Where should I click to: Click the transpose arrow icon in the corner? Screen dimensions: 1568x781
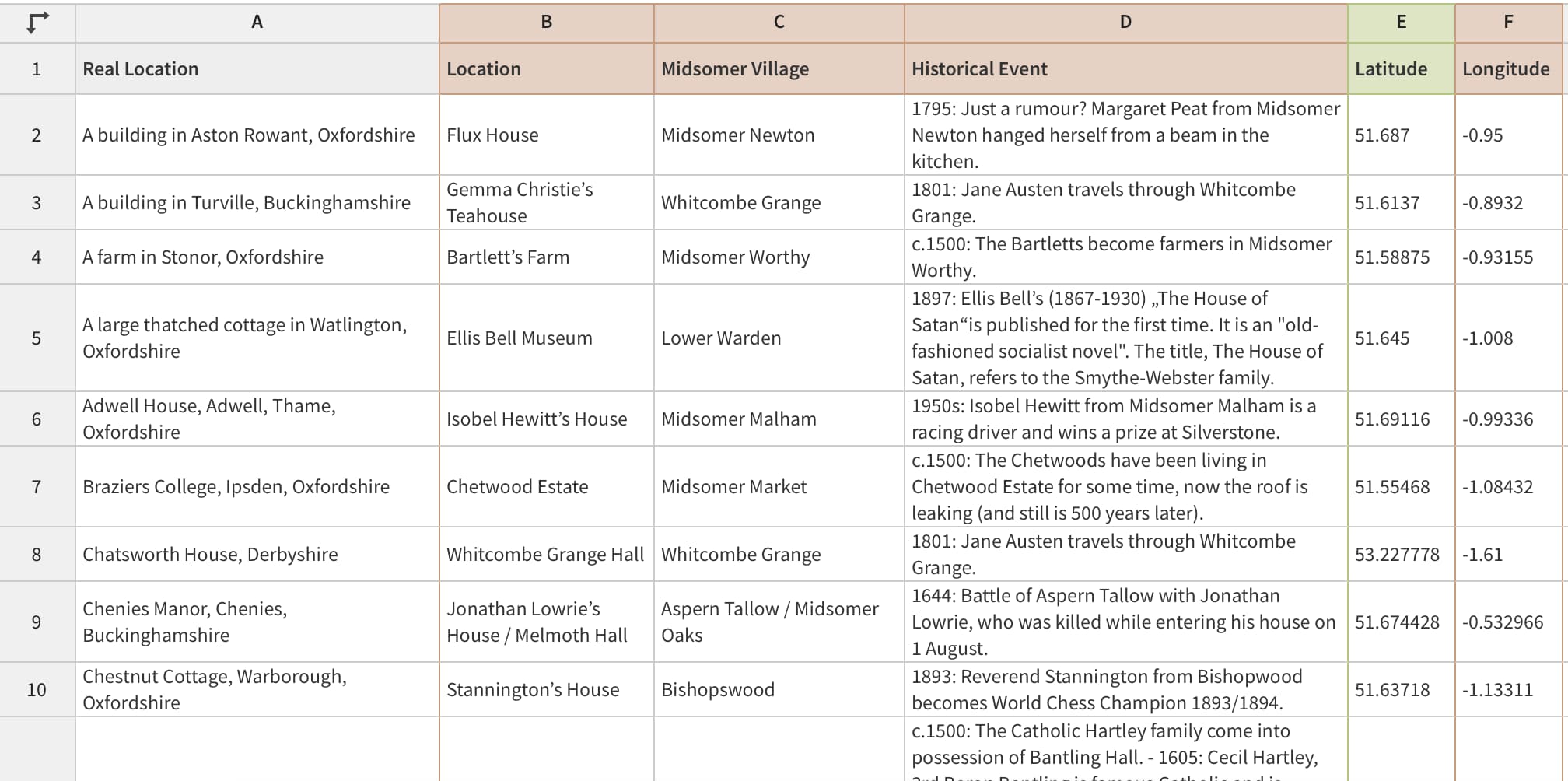click(37, 22)
